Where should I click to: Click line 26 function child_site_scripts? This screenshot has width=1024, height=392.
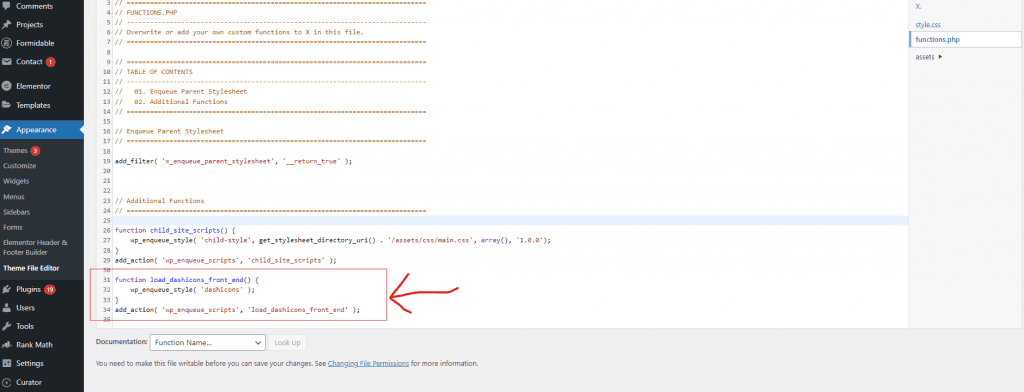(x=174, y=230)
